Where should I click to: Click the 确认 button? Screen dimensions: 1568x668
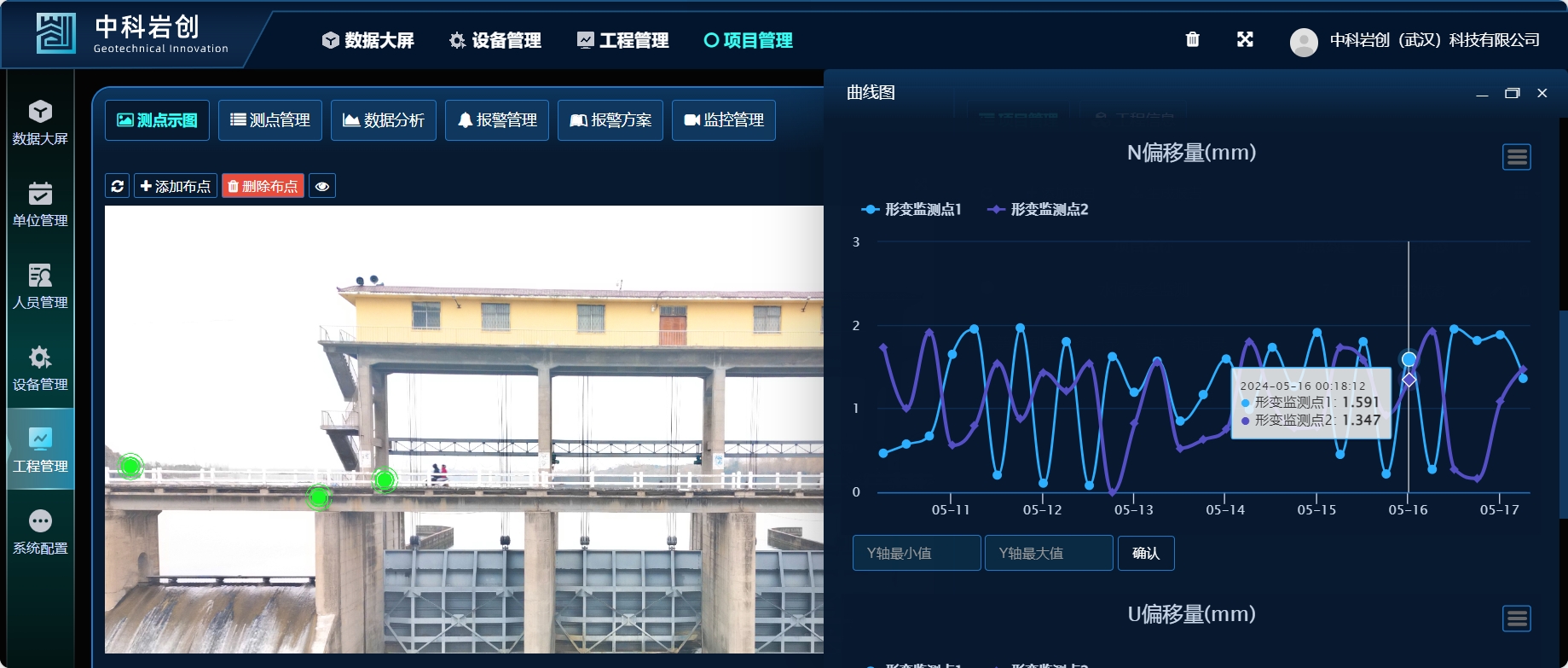(x=1146, y=553)
